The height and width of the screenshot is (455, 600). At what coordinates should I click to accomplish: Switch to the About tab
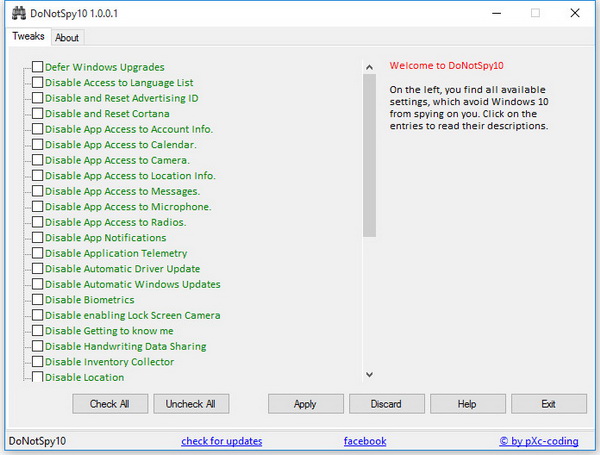[x=67, y=38]
